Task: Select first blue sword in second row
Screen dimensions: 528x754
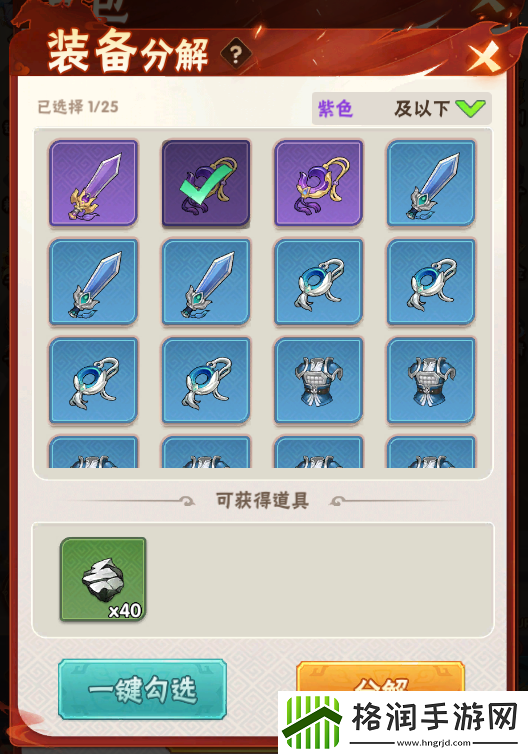Action: click(93, 282)
